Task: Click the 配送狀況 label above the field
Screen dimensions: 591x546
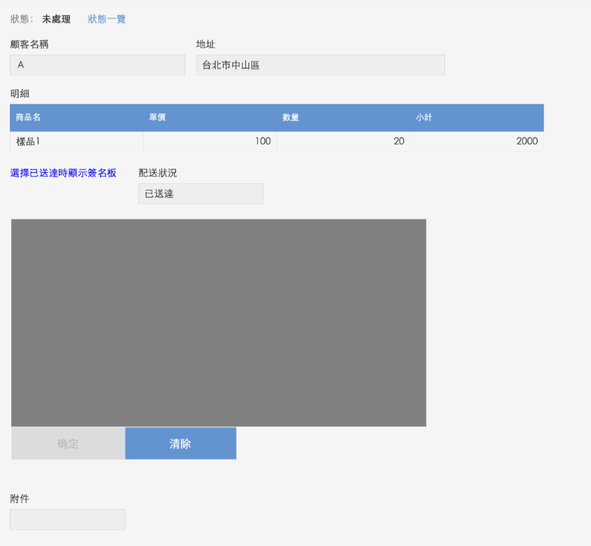Action: click(158, 173)
